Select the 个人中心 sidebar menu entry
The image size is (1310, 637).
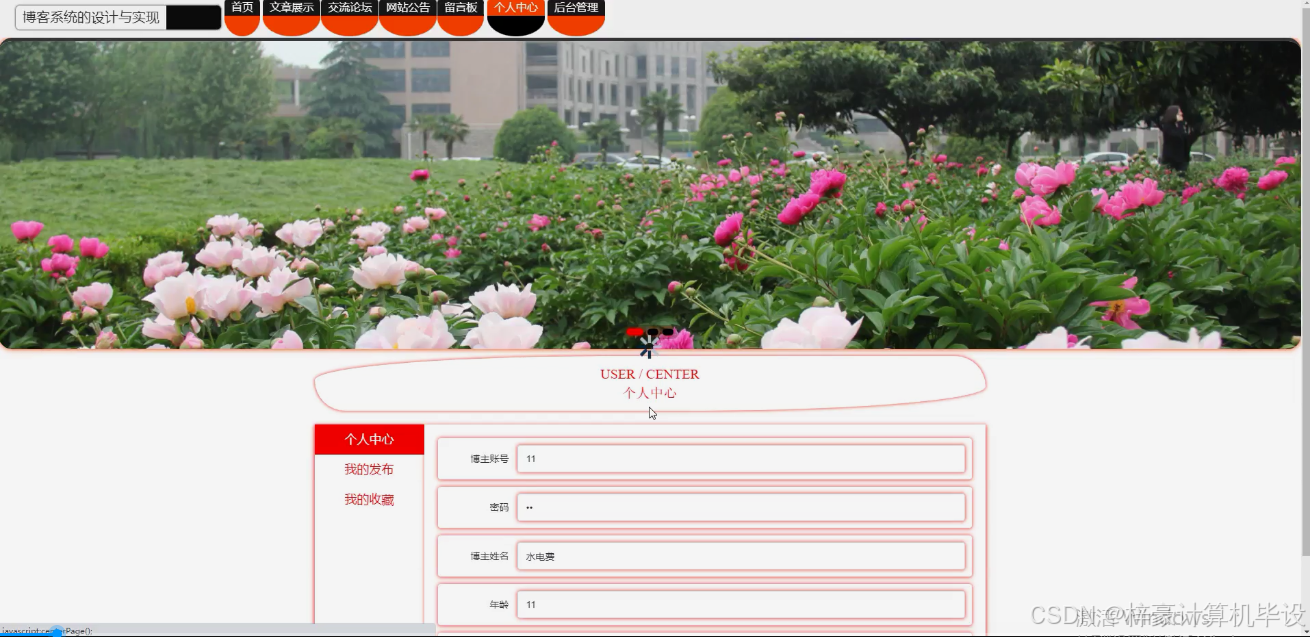[x=369, y=439]
